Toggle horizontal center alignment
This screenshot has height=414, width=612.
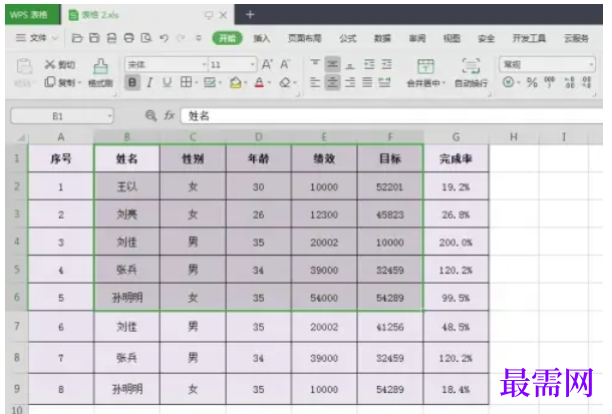(x=332, y=82)
